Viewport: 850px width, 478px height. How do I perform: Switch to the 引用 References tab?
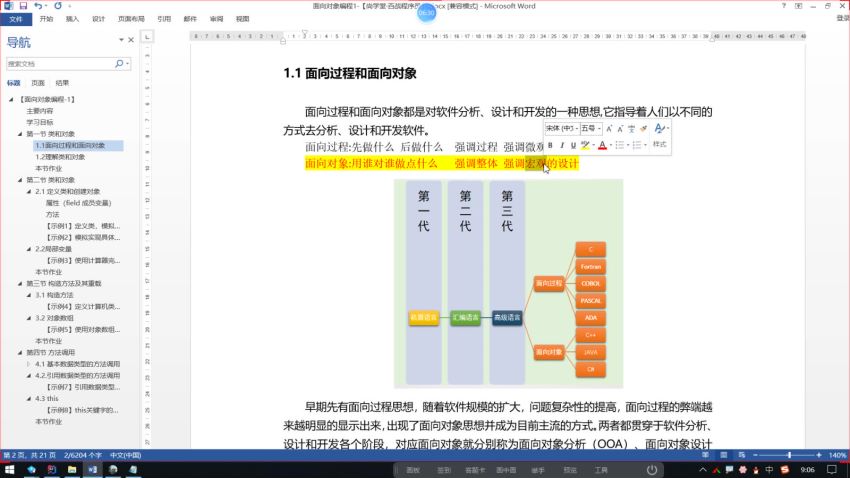click(164, 19)
